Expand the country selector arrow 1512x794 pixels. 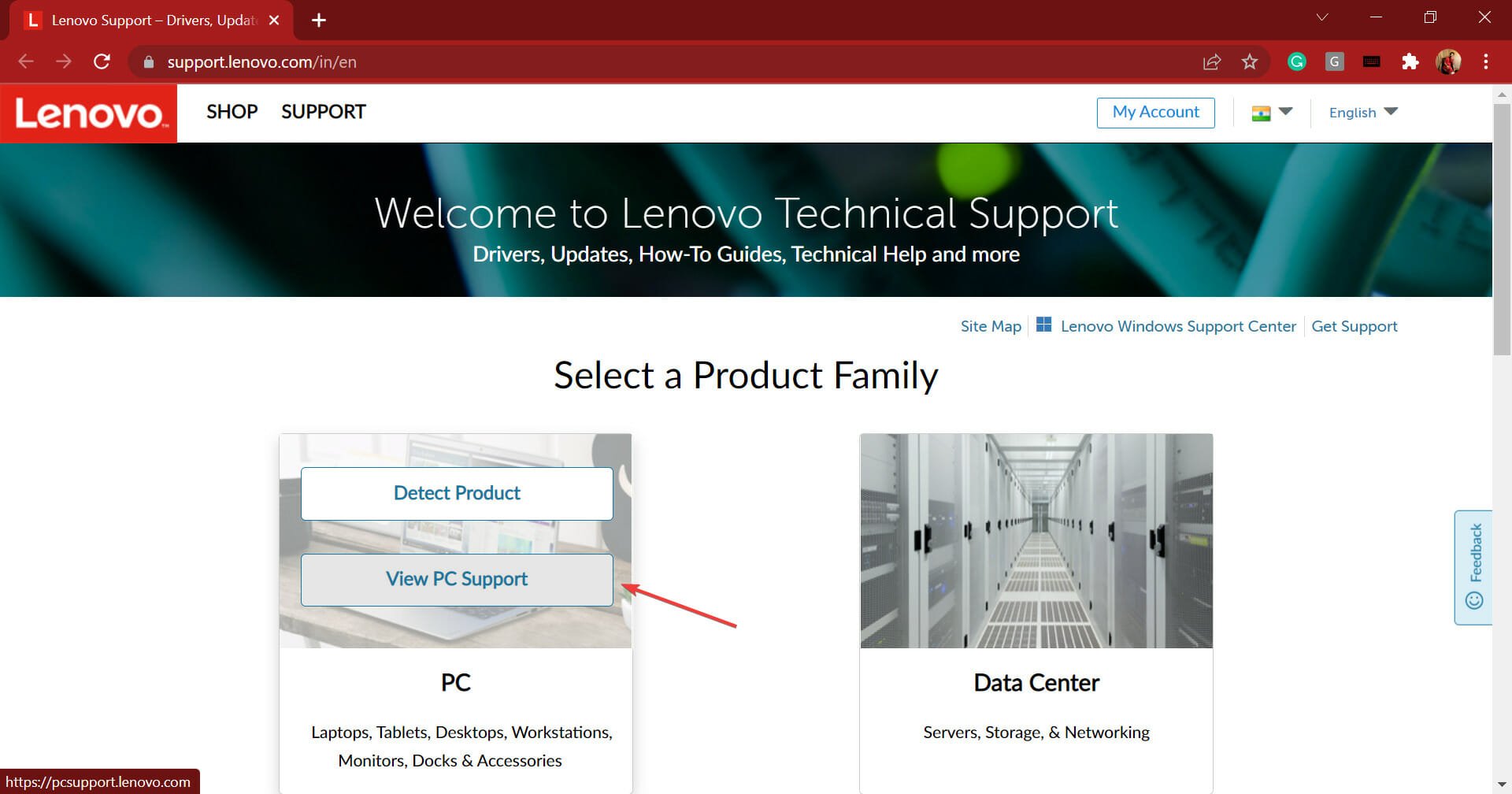coord(1286,111)
